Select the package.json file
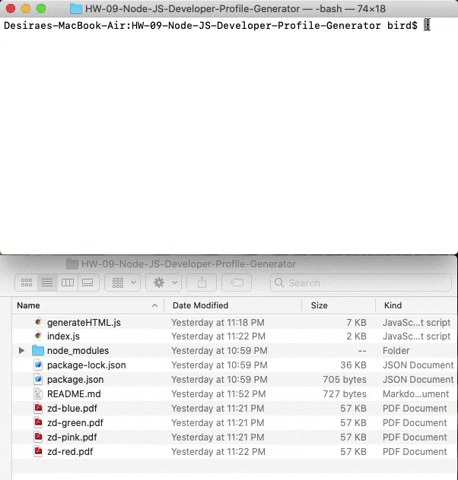 (x=75, y=379)
